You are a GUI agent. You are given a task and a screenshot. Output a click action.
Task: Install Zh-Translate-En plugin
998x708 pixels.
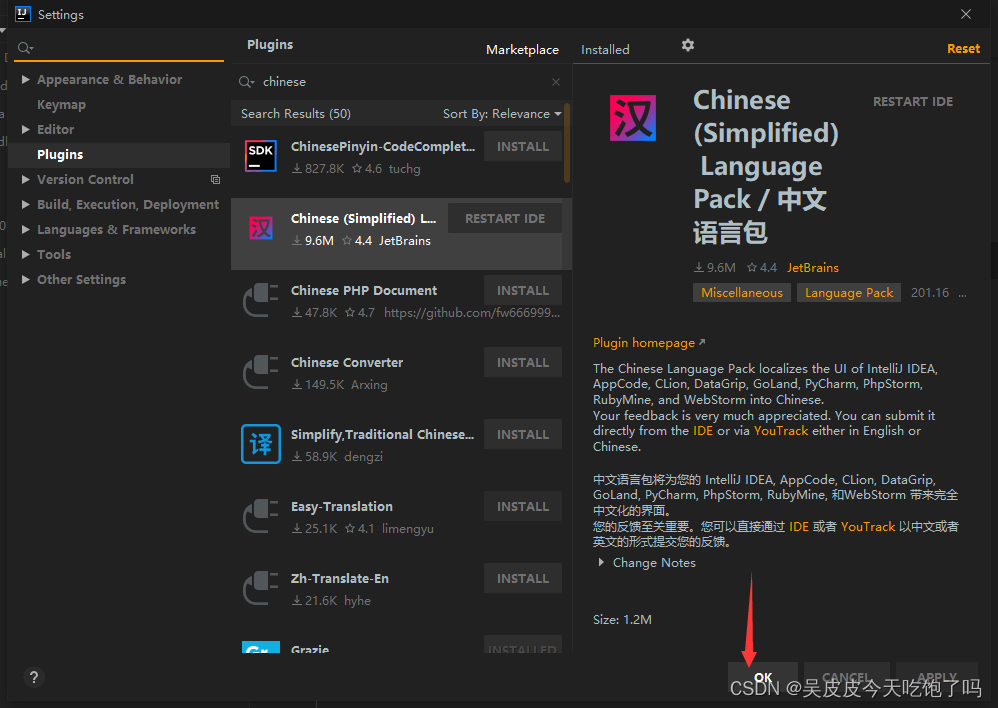[523, 578]
